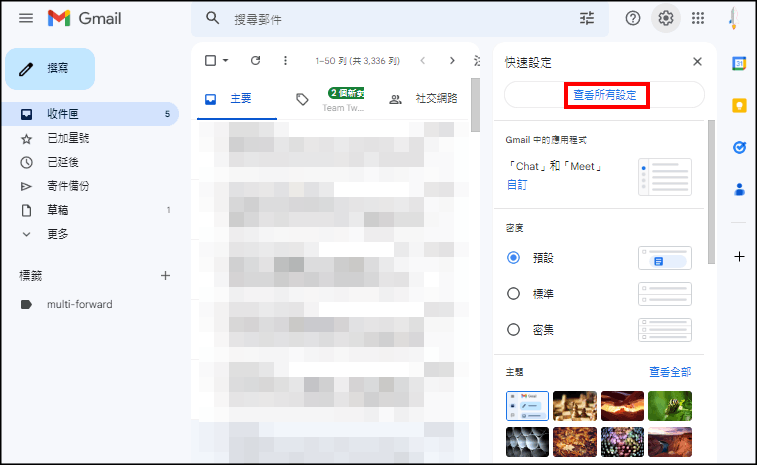Click the 查看全部 themes link
This screenshot has width=757, height=465.
[669, 372]
